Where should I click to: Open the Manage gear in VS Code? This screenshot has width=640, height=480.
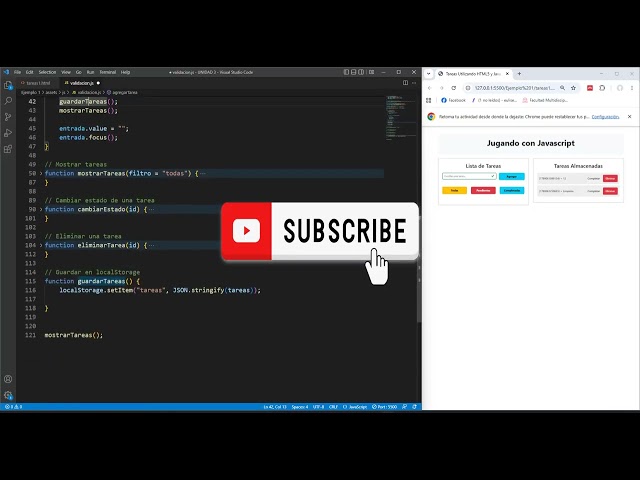coord(8,395)
